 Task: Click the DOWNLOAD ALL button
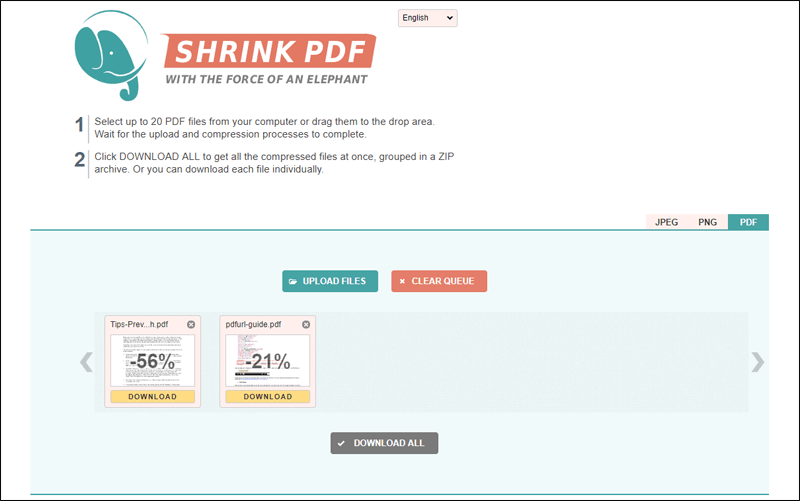tap(384, 443)
